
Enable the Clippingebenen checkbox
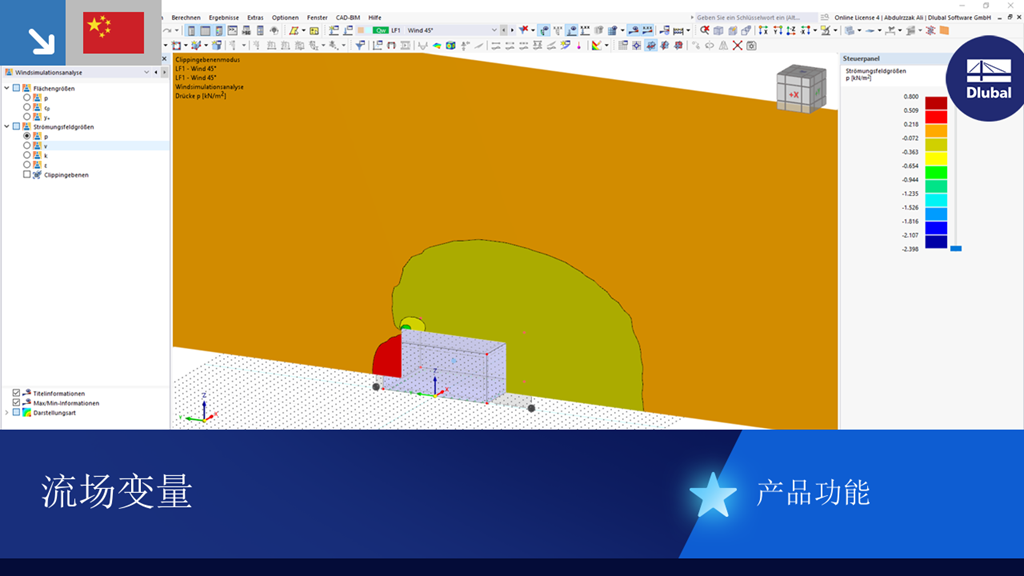[x=27, y=174]
